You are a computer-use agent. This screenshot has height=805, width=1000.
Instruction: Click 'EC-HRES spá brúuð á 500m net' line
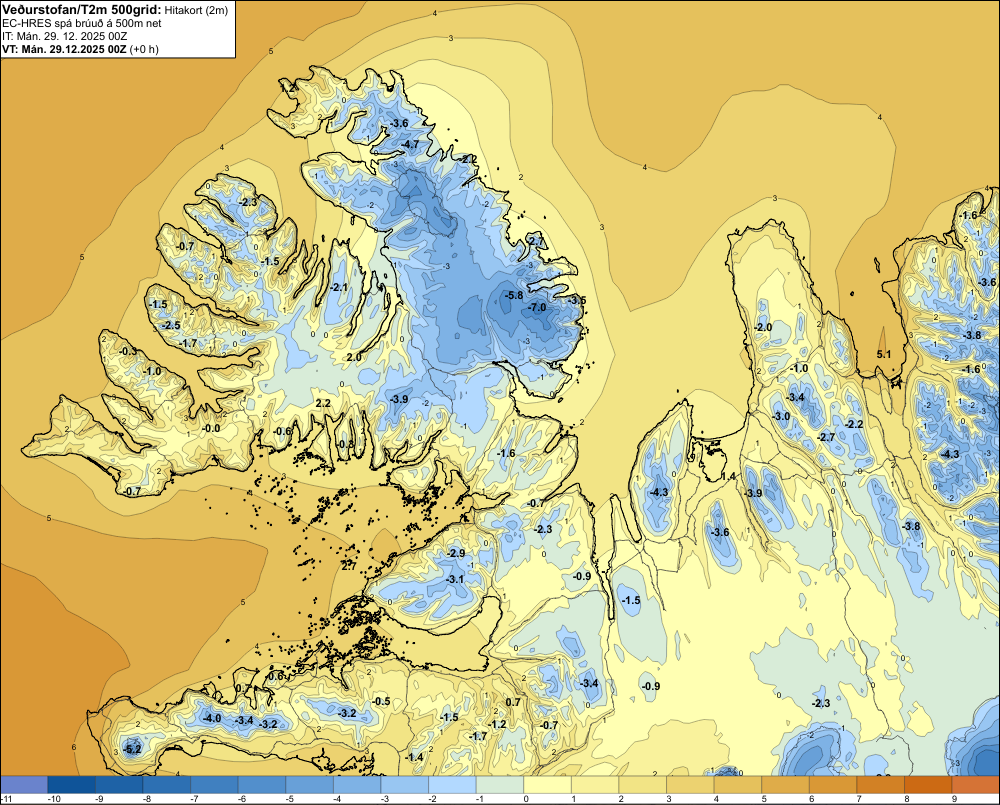[x=82, y=24]
